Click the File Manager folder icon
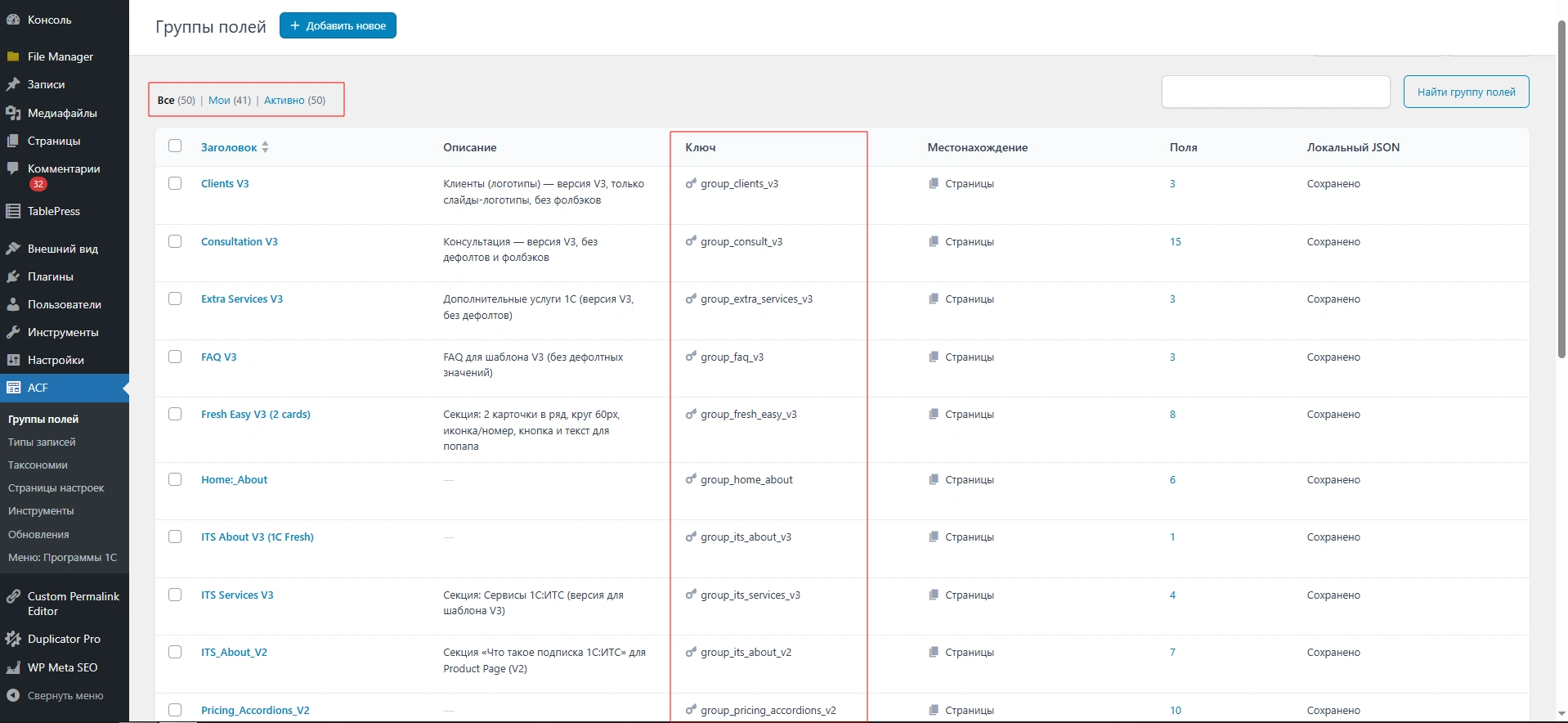This screenshot has width=1568, height=723. (x=13, y=56)
